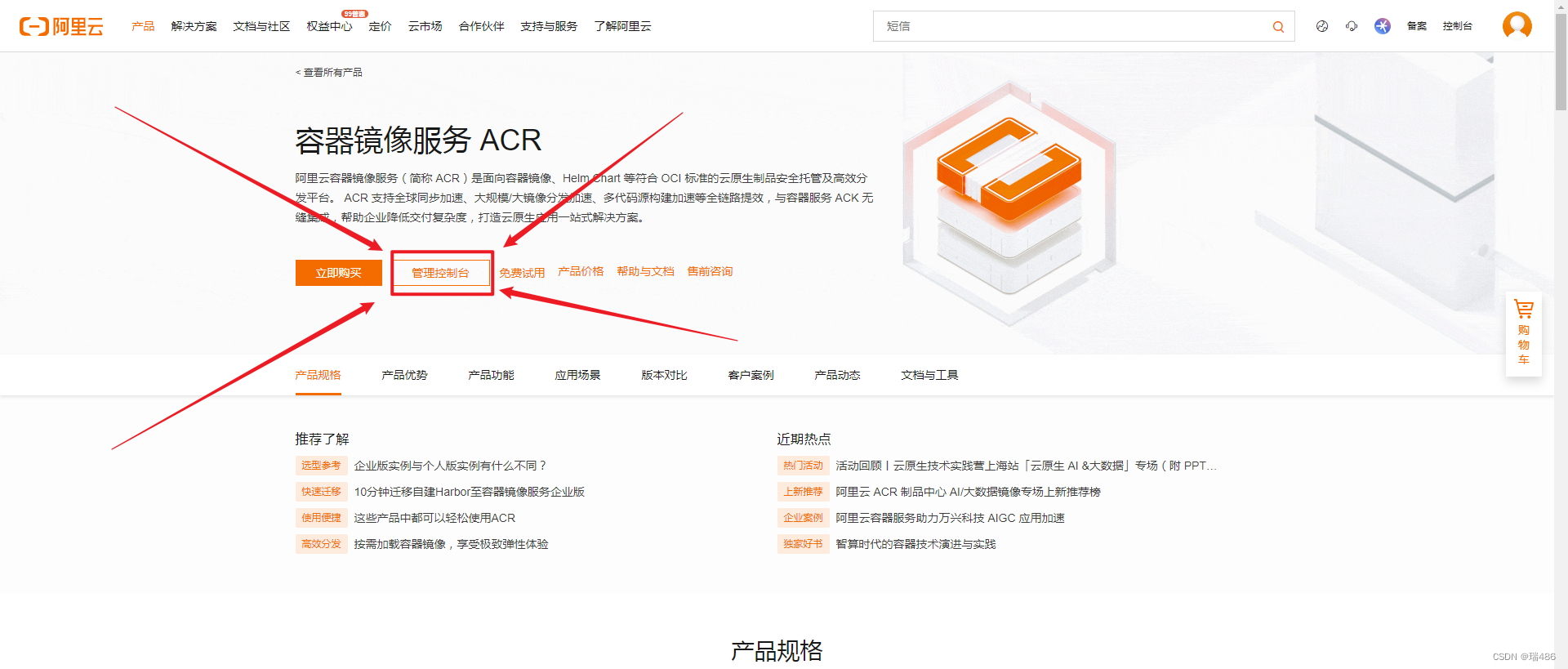Open the purple AI assistant icon
Screen dimensions: 1568x669
pyautogui.click(x=1383, y=26)
